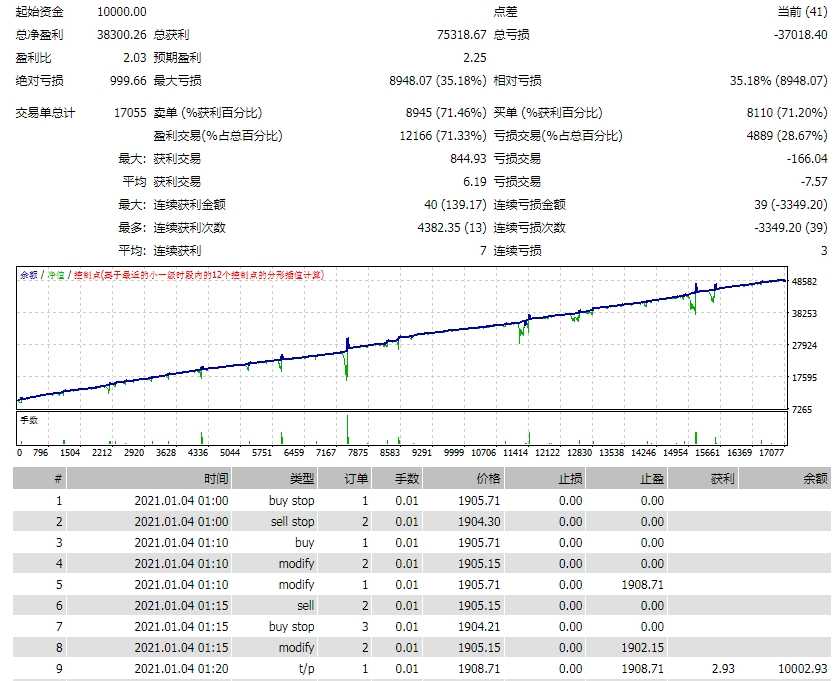Click the 订单 column header
839x681 pixels.
[357, 479]
